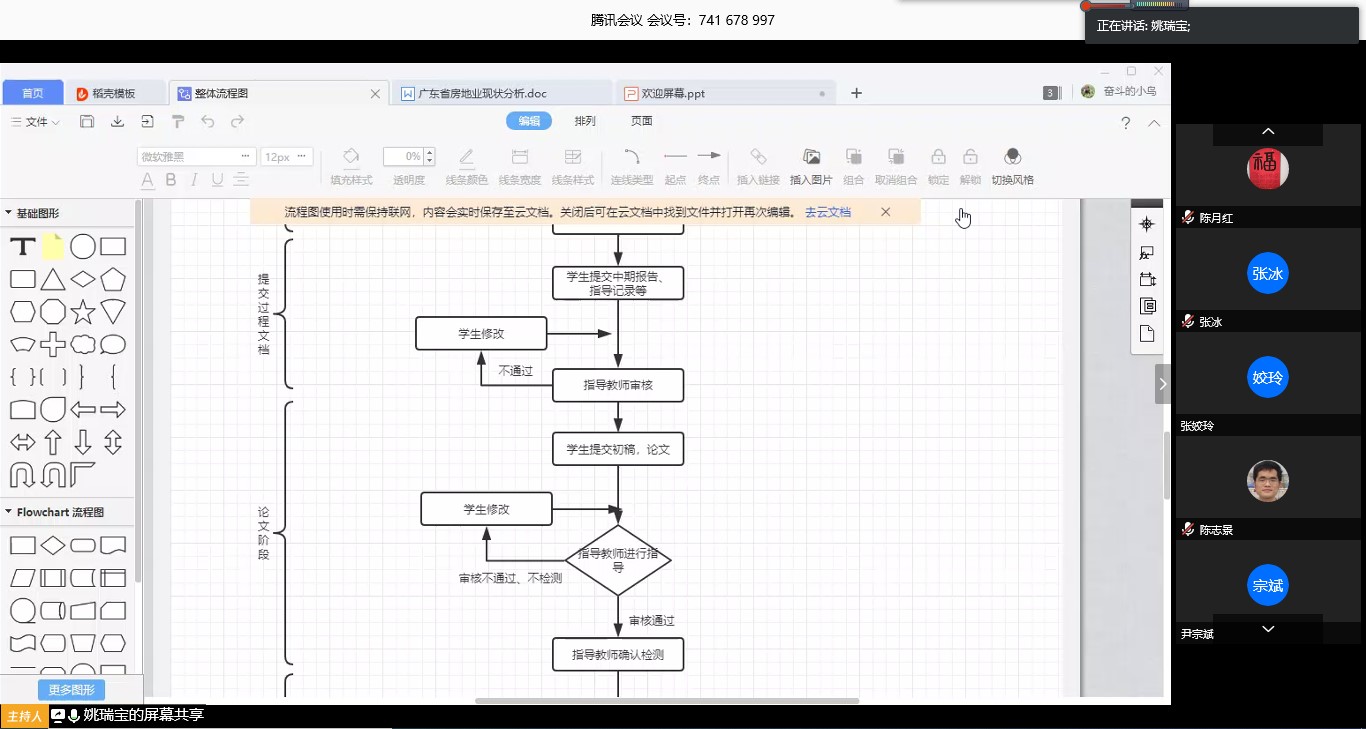Switch to the 排列 arrange tab
Image resolution: width=1366 pixels, height=729 pixels.
pyautogui.click(x=585, y=121)
